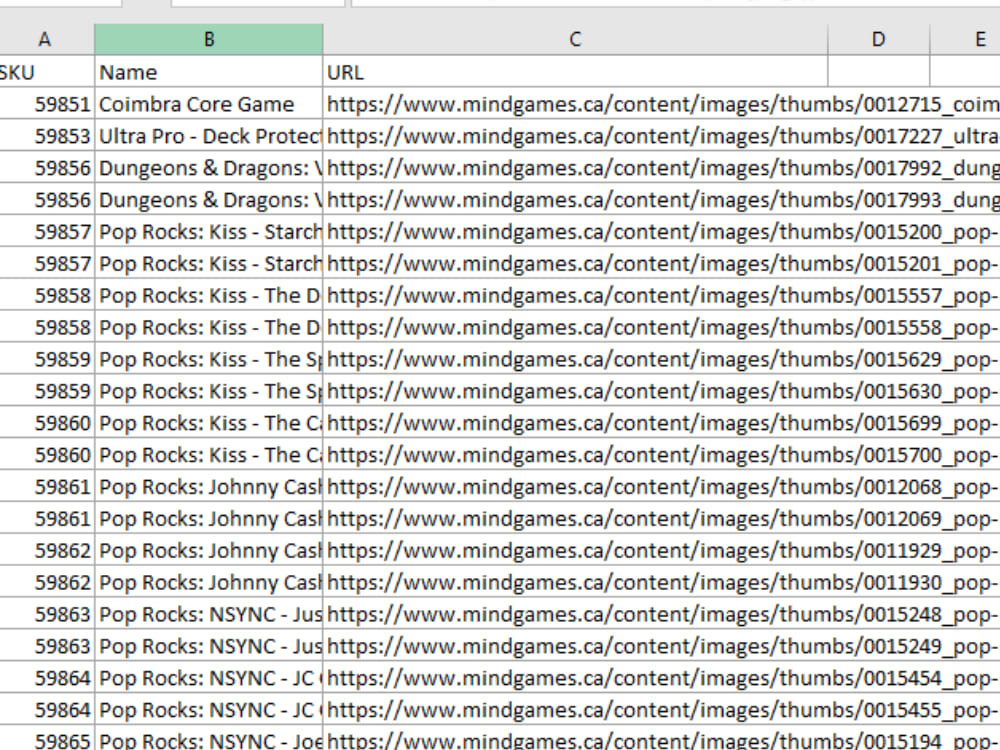
Task: Select SKU cell 59853
Action: pos(46,136)
